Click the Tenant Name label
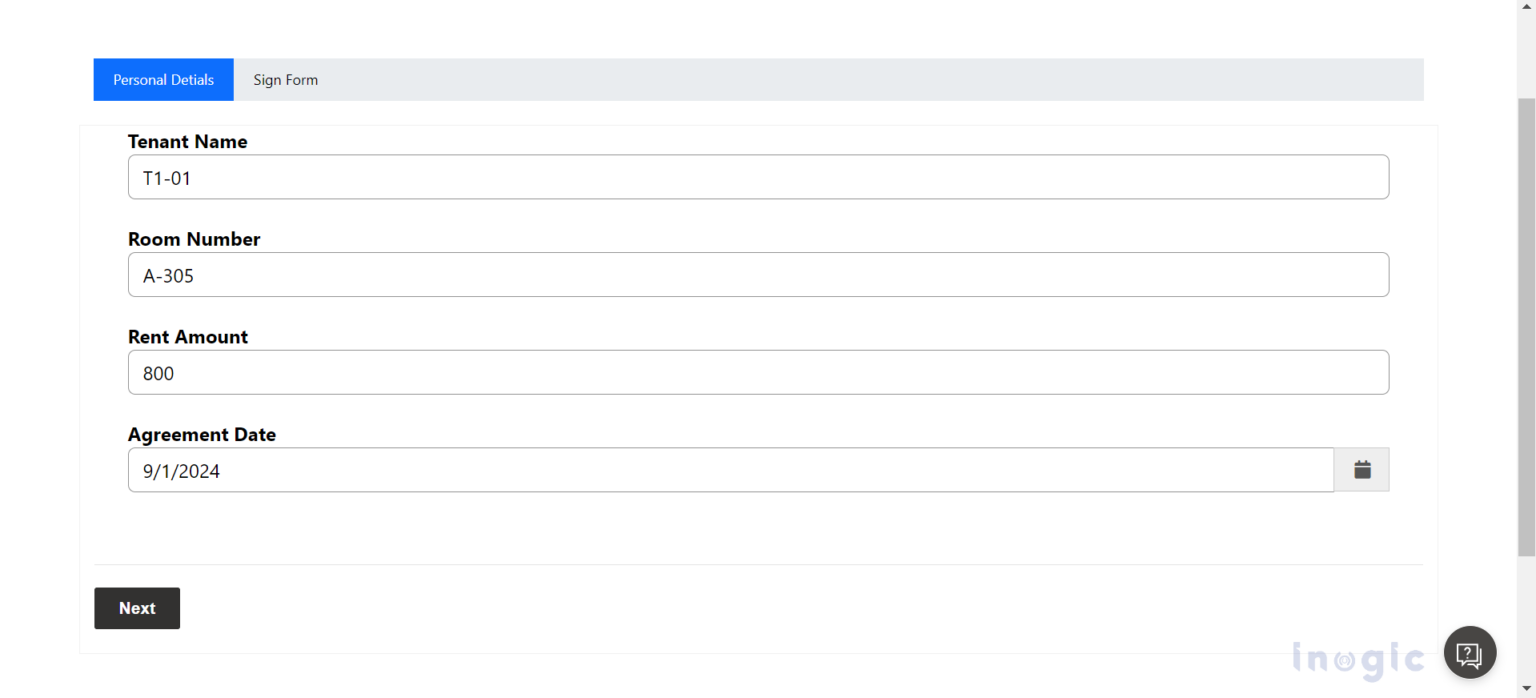This screenshot has width=1536, height=698. pyautogui.click(x=187, y=142)
